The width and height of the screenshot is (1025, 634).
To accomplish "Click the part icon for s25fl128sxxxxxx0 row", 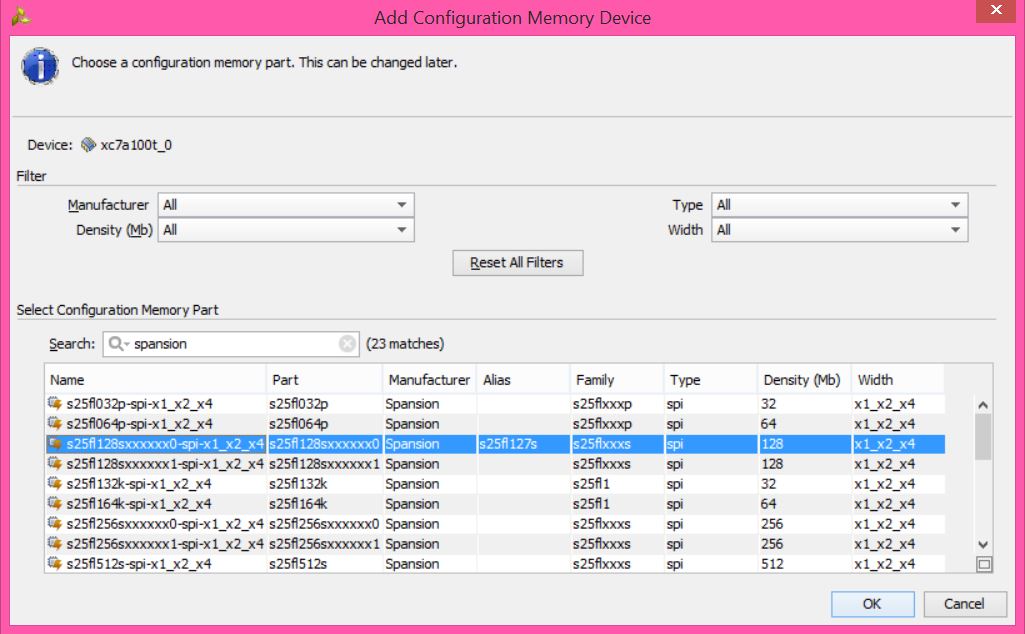I will [55, 444].
